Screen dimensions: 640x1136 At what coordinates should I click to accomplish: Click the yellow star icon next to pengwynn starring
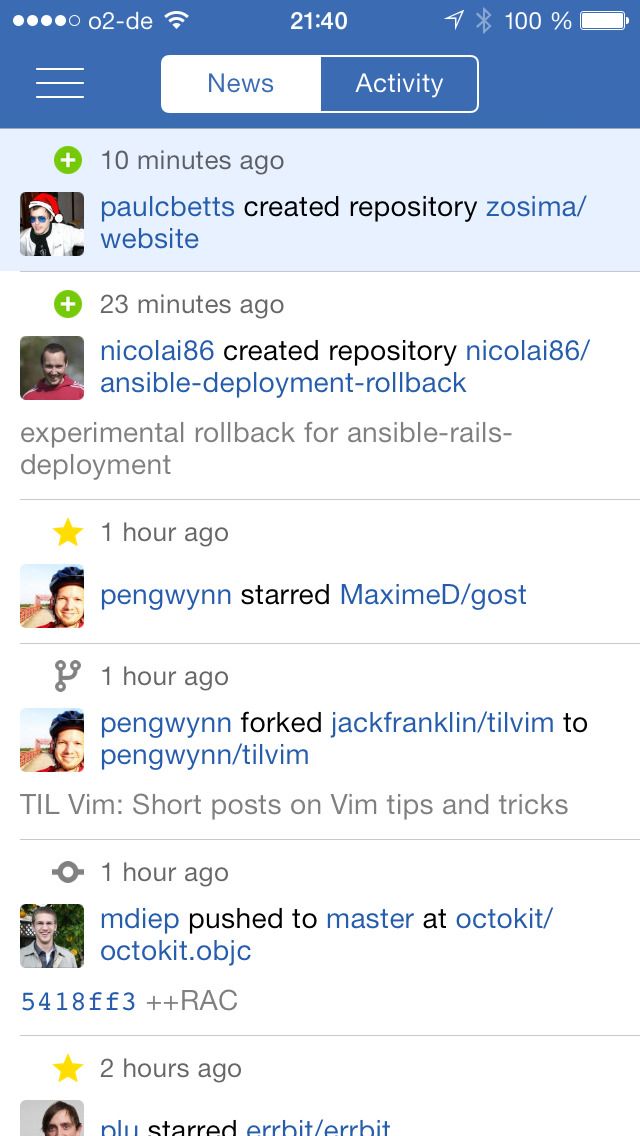66,532
